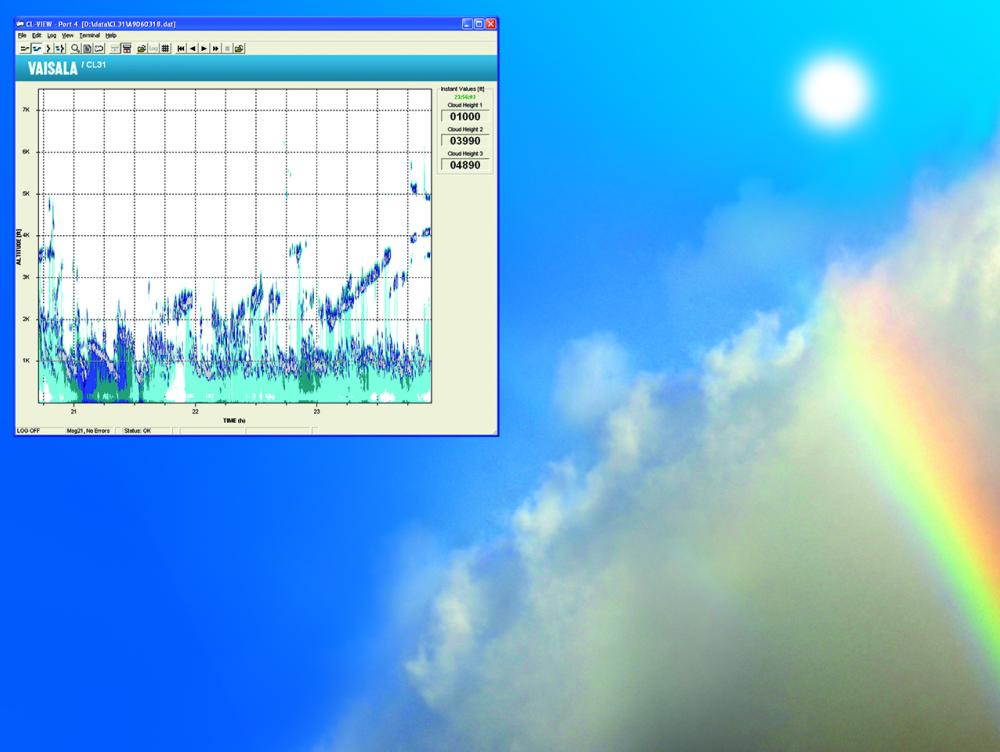Click the Cloud Height 1 value field
The width and height of the screenshot is (1000, 752).
coord(466,117)
